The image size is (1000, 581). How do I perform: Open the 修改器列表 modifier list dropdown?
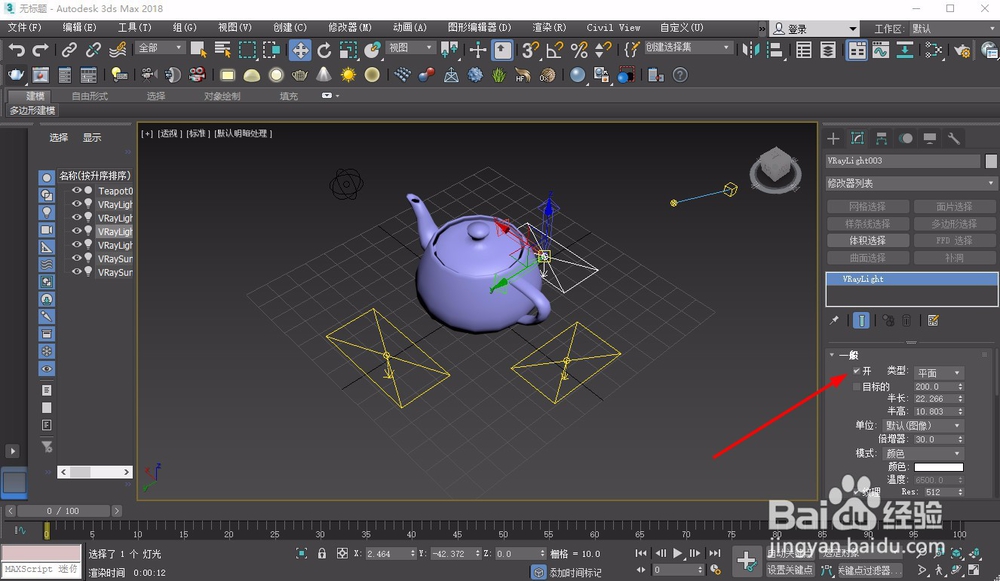click(911, 183)
